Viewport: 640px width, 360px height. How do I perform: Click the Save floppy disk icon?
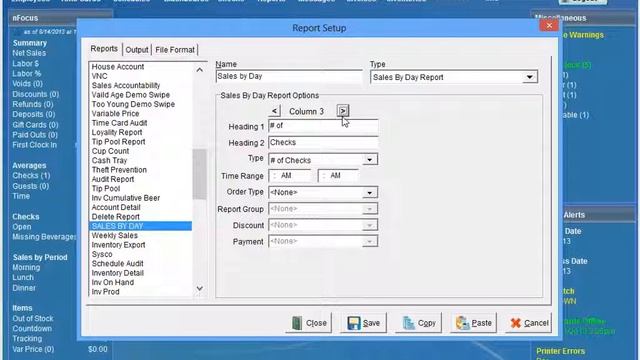tap(353, 323)
